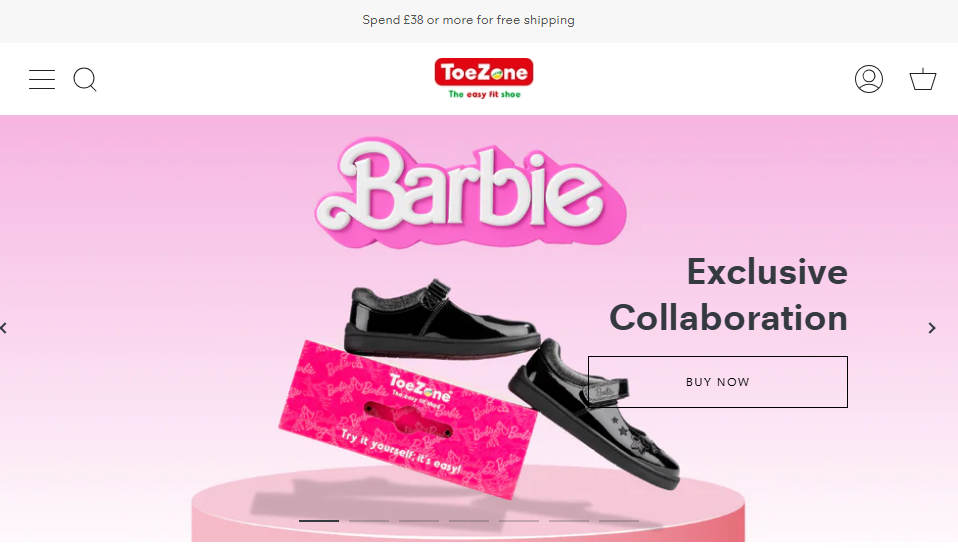Click the pink ToeZone shoe box

click(408, 419)
